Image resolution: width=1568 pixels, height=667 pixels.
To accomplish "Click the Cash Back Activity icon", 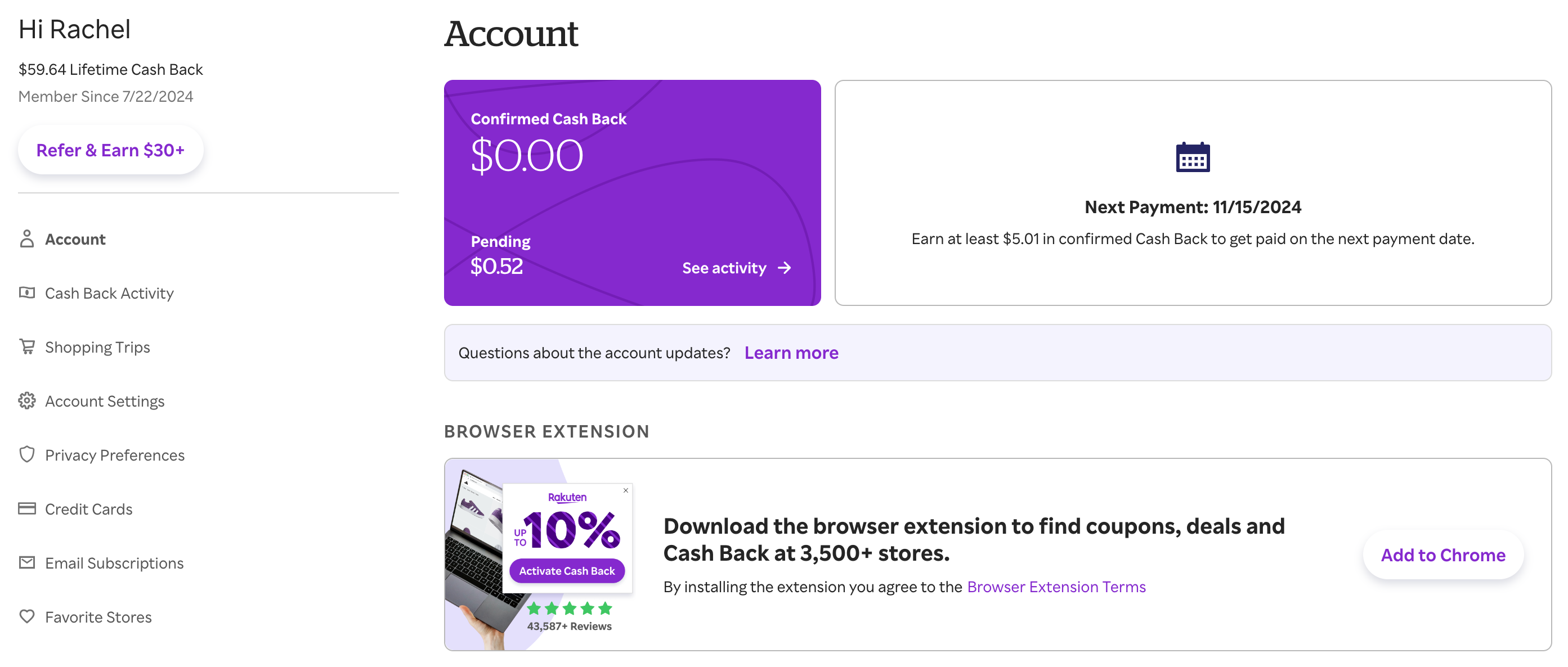I will pos(27,292).
